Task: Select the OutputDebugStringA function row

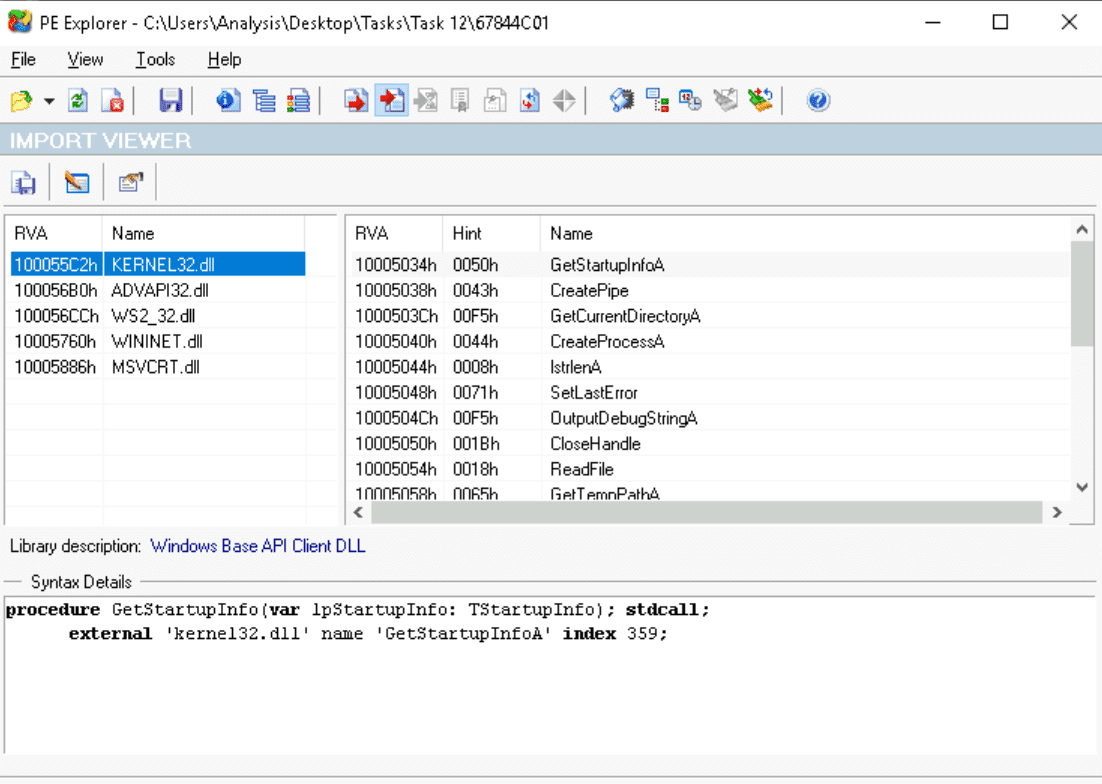Action: coord(709,418)
